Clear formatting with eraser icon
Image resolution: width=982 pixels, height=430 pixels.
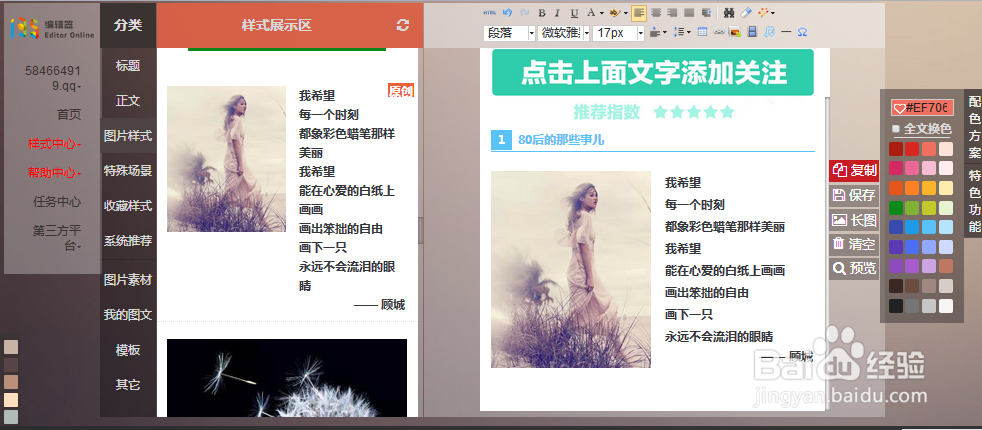point(746,13)
